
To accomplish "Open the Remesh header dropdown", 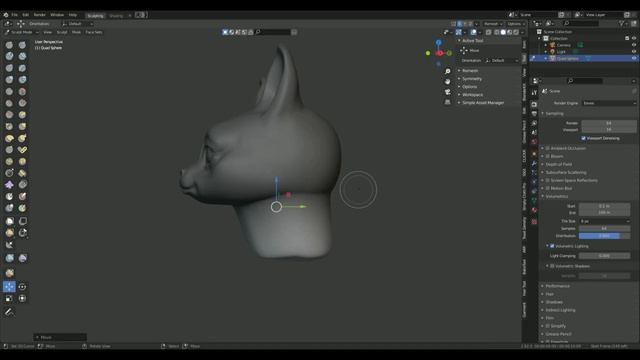I will (x=493, y=24).
